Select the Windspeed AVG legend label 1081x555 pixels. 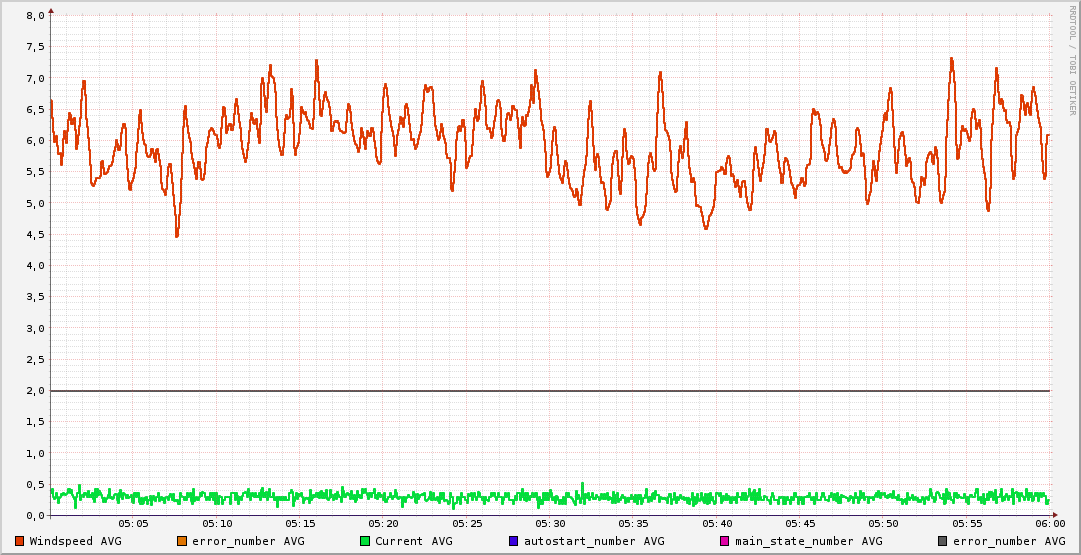[x=75, y=541]
